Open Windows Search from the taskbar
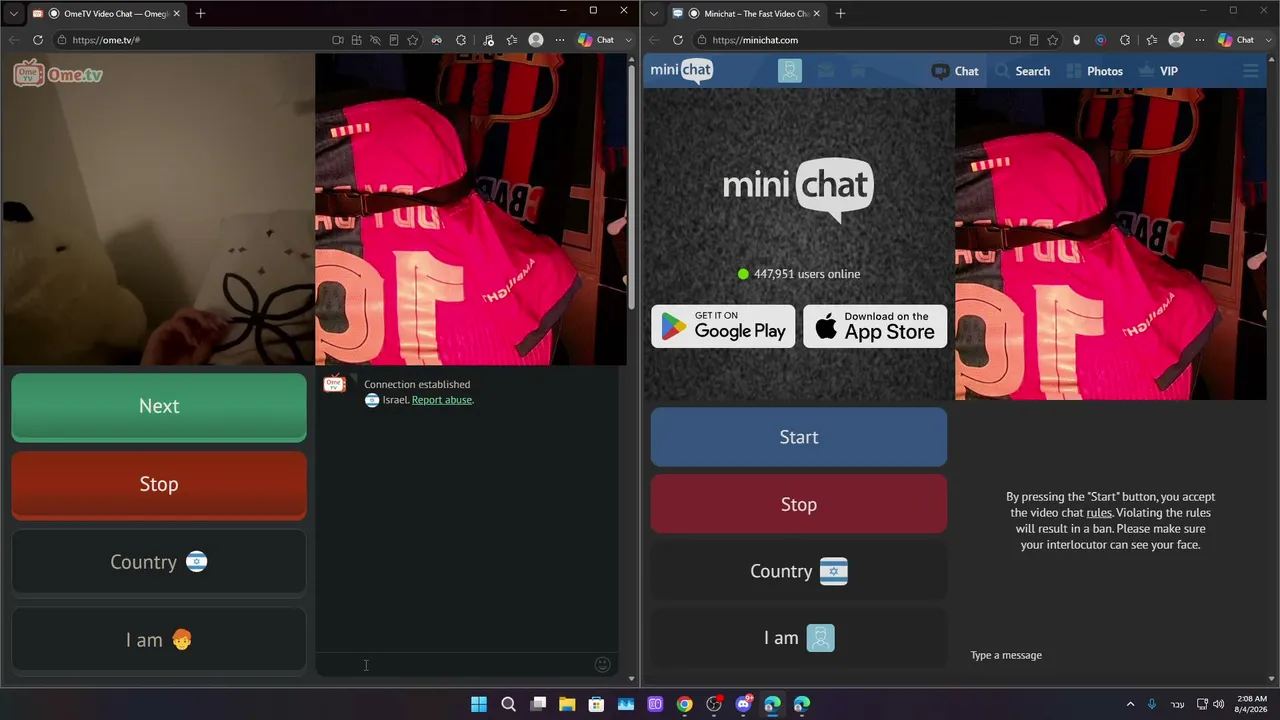1280x720 pixels. pos(508,704)
